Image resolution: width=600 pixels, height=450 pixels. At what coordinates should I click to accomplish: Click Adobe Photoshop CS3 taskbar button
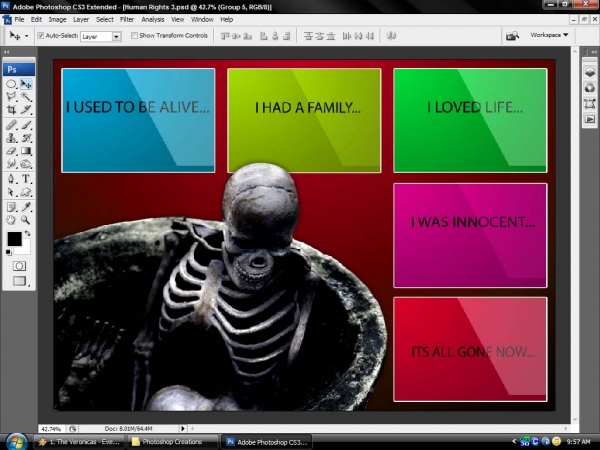point(266,442)
